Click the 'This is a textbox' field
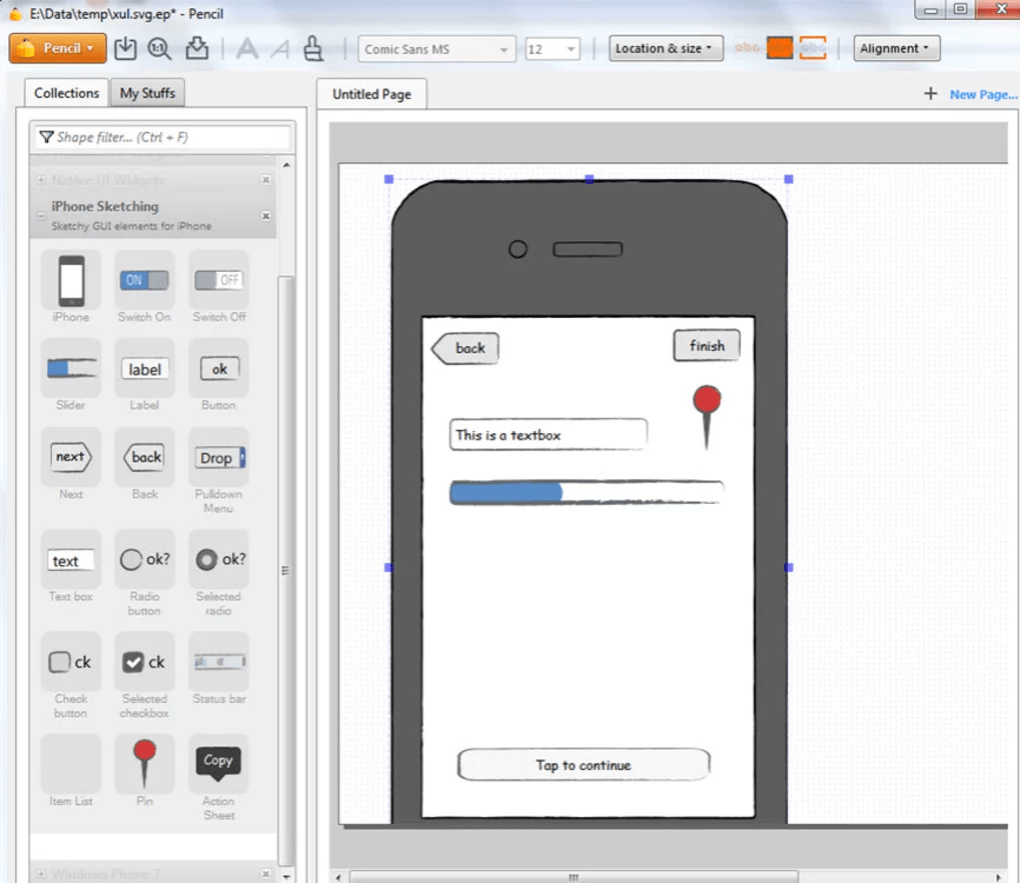 548,435
